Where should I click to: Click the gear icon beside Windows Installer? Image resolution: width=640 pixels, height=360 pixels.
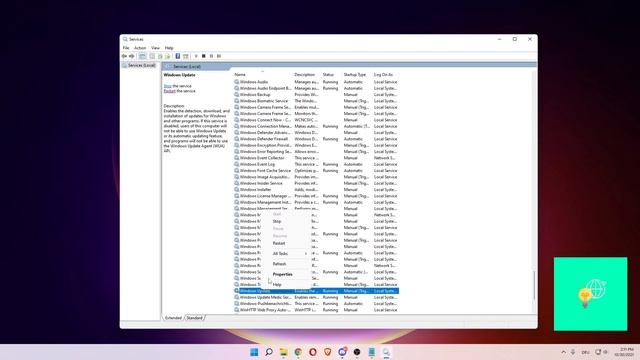tap(236, 189)
